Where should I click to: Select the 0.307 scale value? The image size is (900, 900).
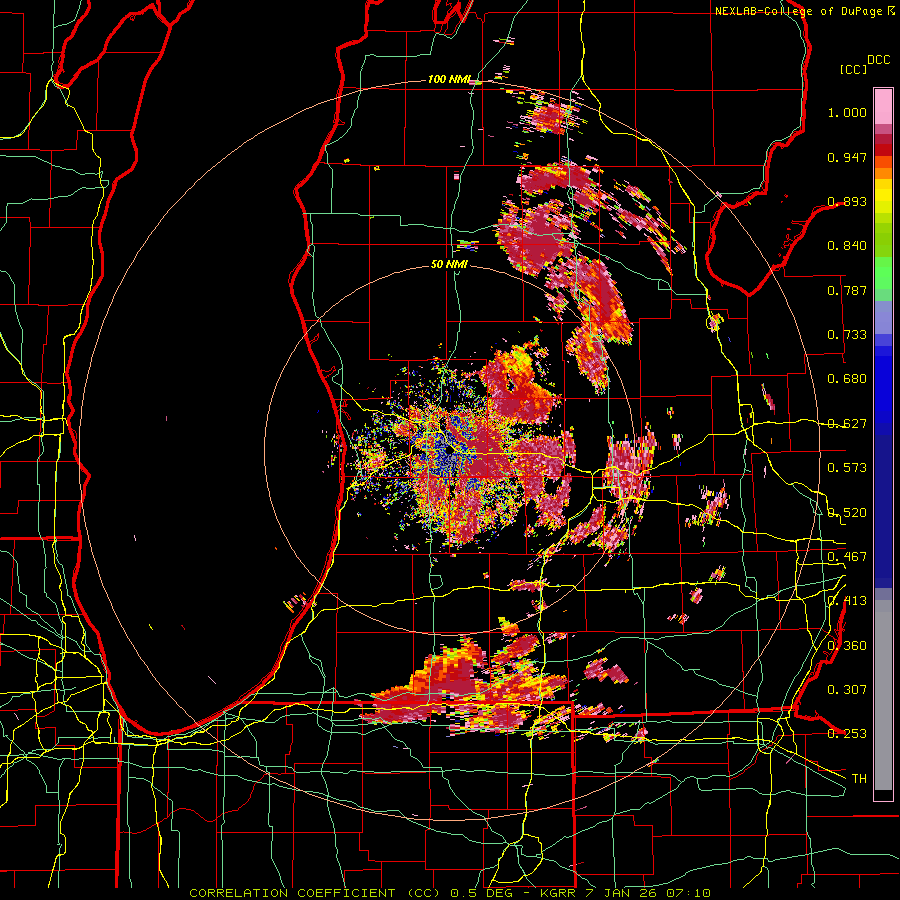(x=847, y=689)
